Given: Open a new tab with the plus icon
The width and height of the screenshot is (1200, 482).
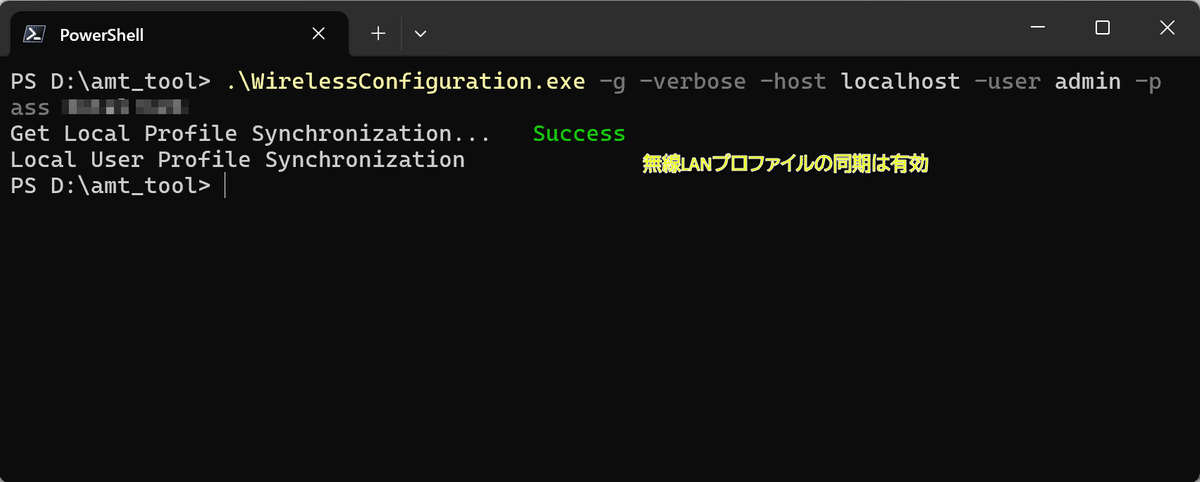Looking at the screenshot, I should tap(378, 33).
